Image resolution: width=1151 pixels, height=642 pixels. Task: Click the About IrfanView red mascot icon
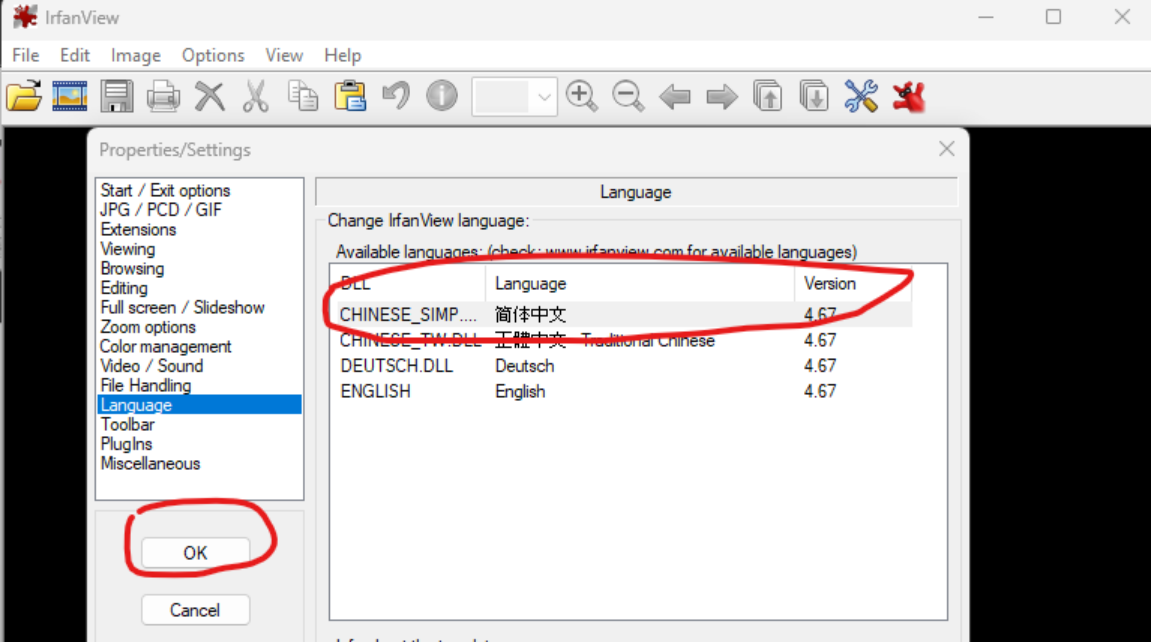(x=909, y=96)
